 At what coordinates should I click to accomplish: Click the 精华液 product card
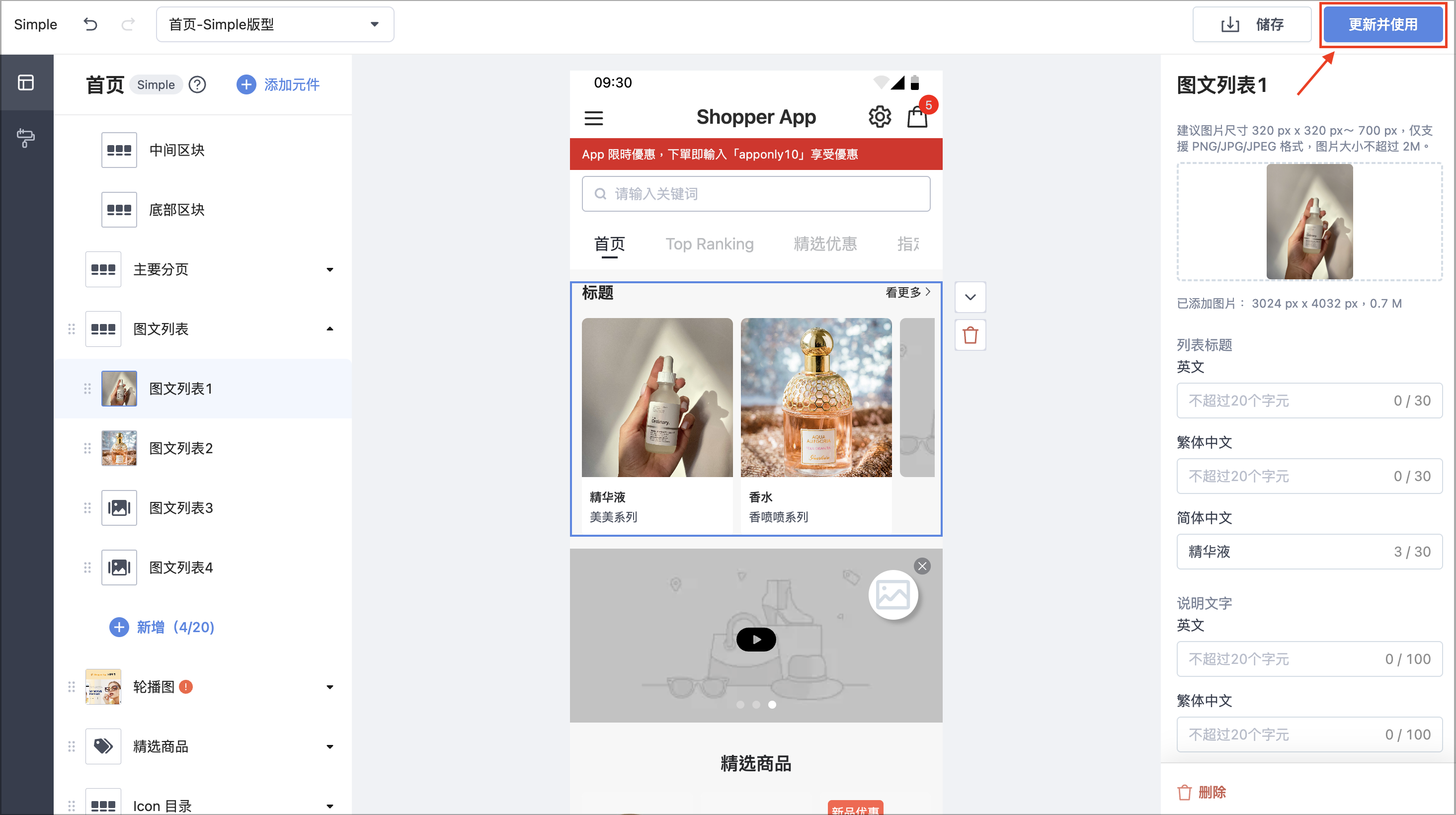click(x=657, y=425)
